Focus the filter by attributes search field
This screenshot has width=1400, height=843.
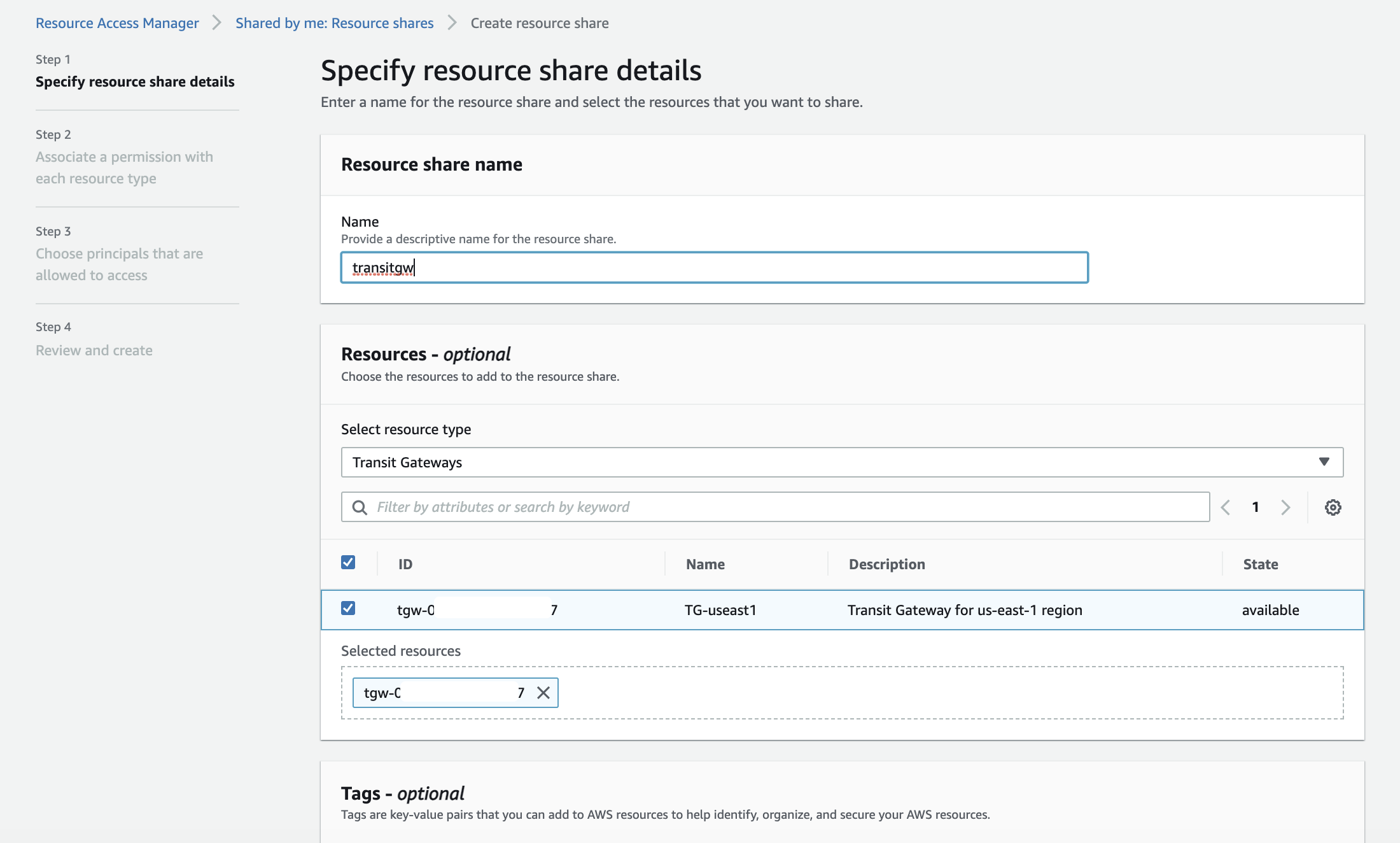pyautogui.click(x=775, y=507)
